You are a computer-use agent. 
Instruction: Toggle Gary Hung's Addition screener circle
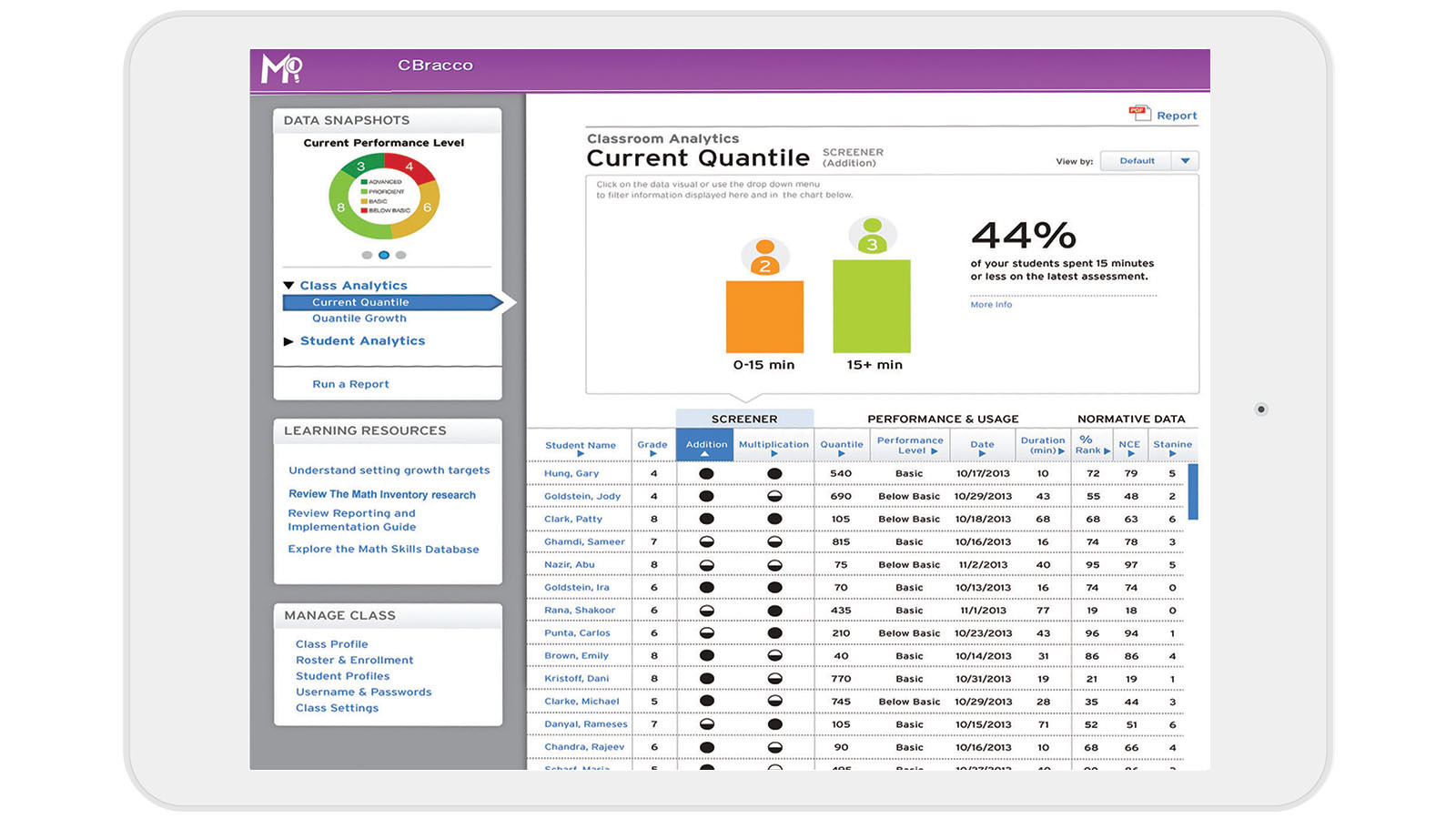pyautogui.click(x=705, y=473)
